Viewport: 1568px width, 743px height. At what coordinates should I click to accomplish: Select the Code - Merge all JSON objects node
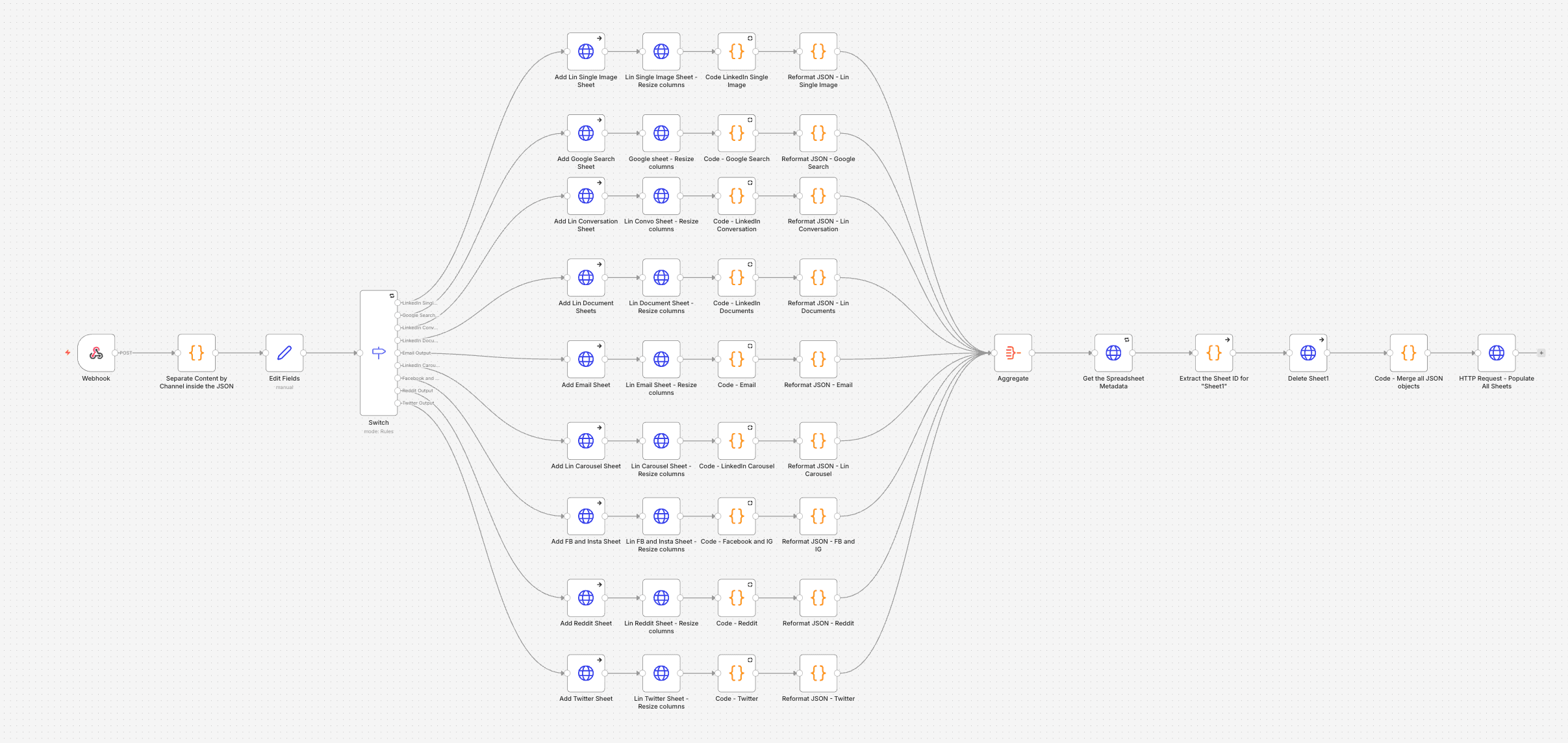pos(1409,353)
